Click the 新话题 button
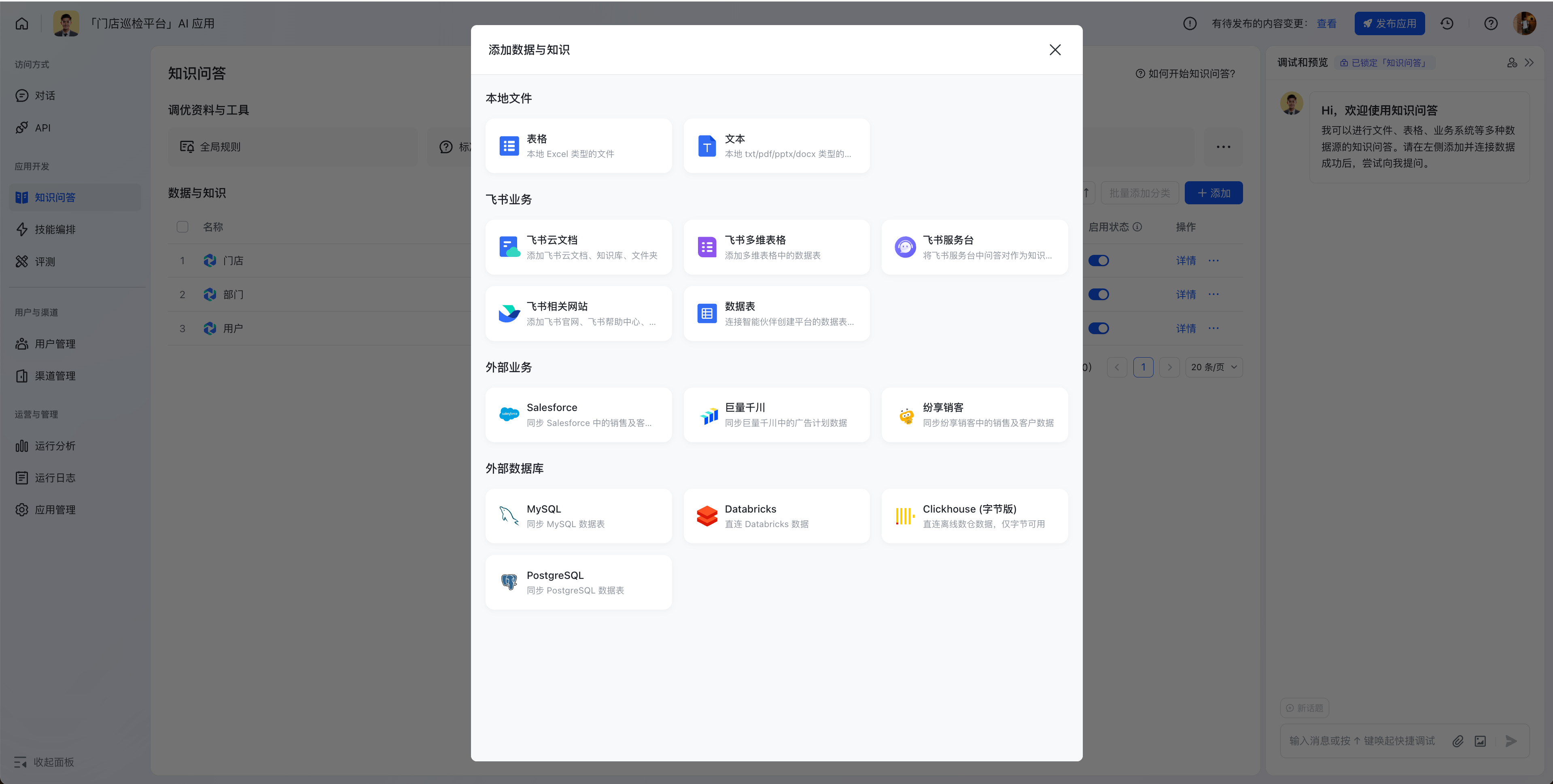The height and width of the screenshot is (784, 1553). 1304,708
